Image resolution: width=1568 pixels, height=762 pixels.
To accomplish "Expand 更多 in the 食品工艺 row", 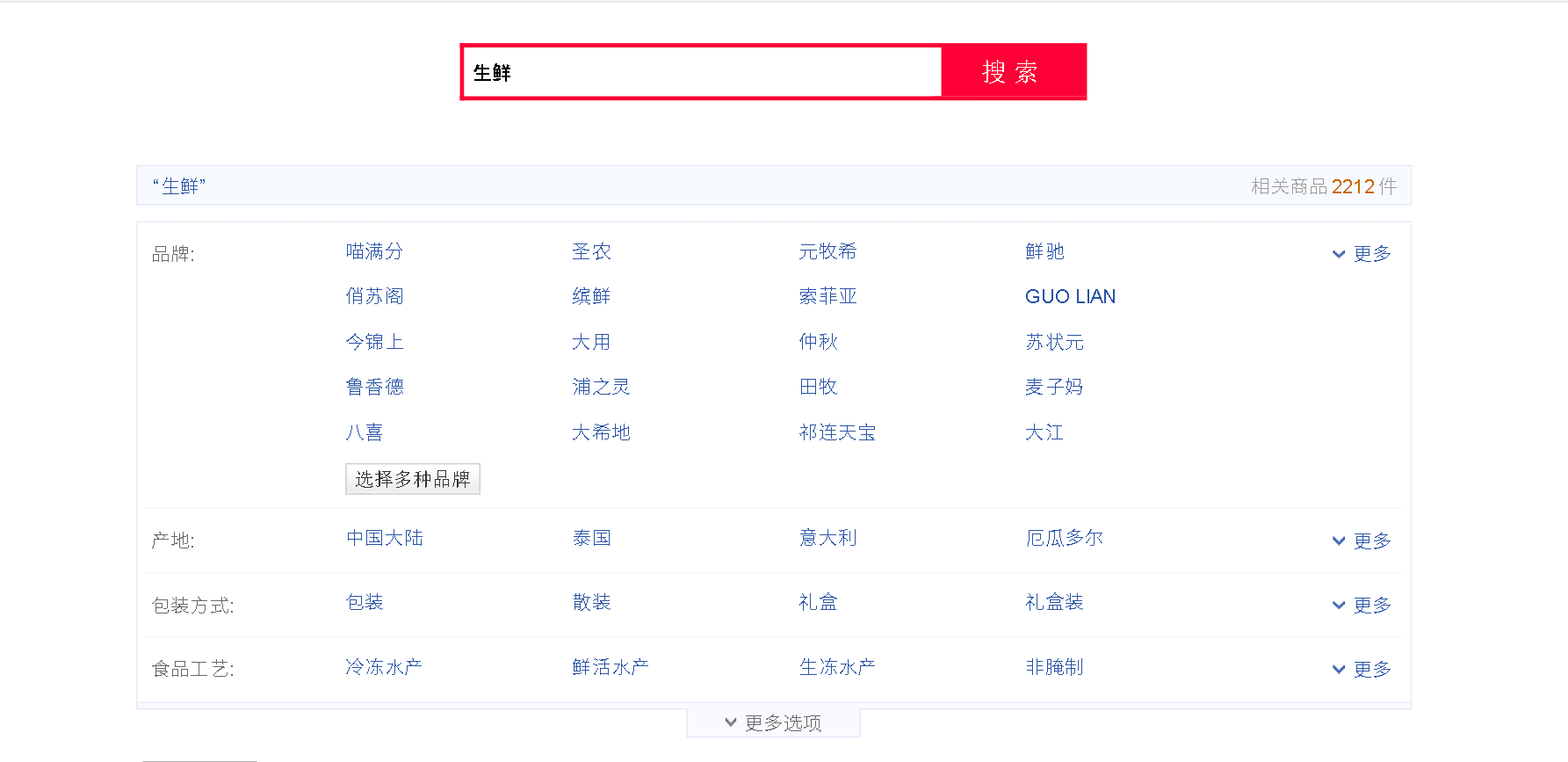I will tap(1362, 670).
